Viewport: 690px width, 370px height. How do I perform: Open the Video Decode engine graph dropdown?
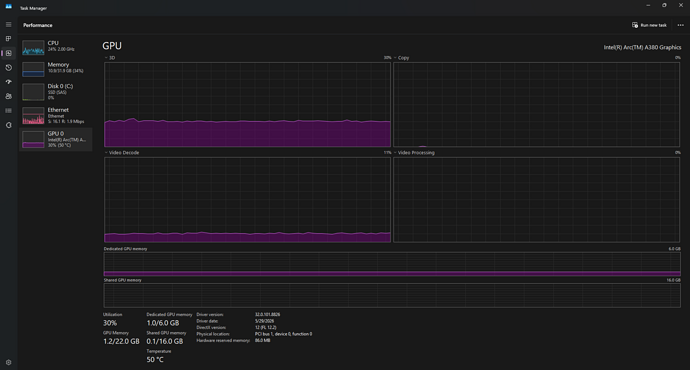[122, 153]
